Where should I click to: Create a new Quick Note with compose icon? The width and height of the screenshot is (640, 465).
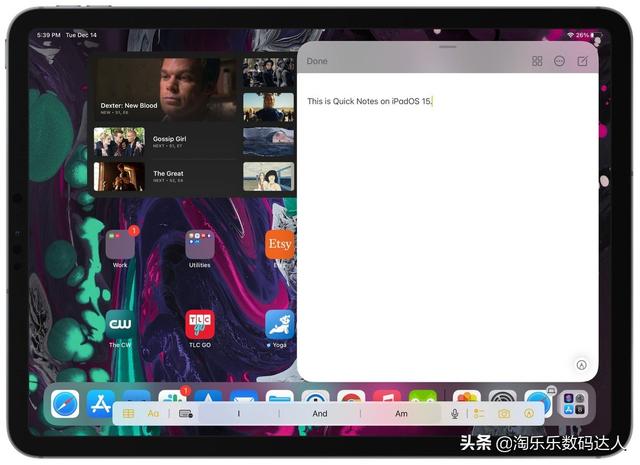pos(582,61)
